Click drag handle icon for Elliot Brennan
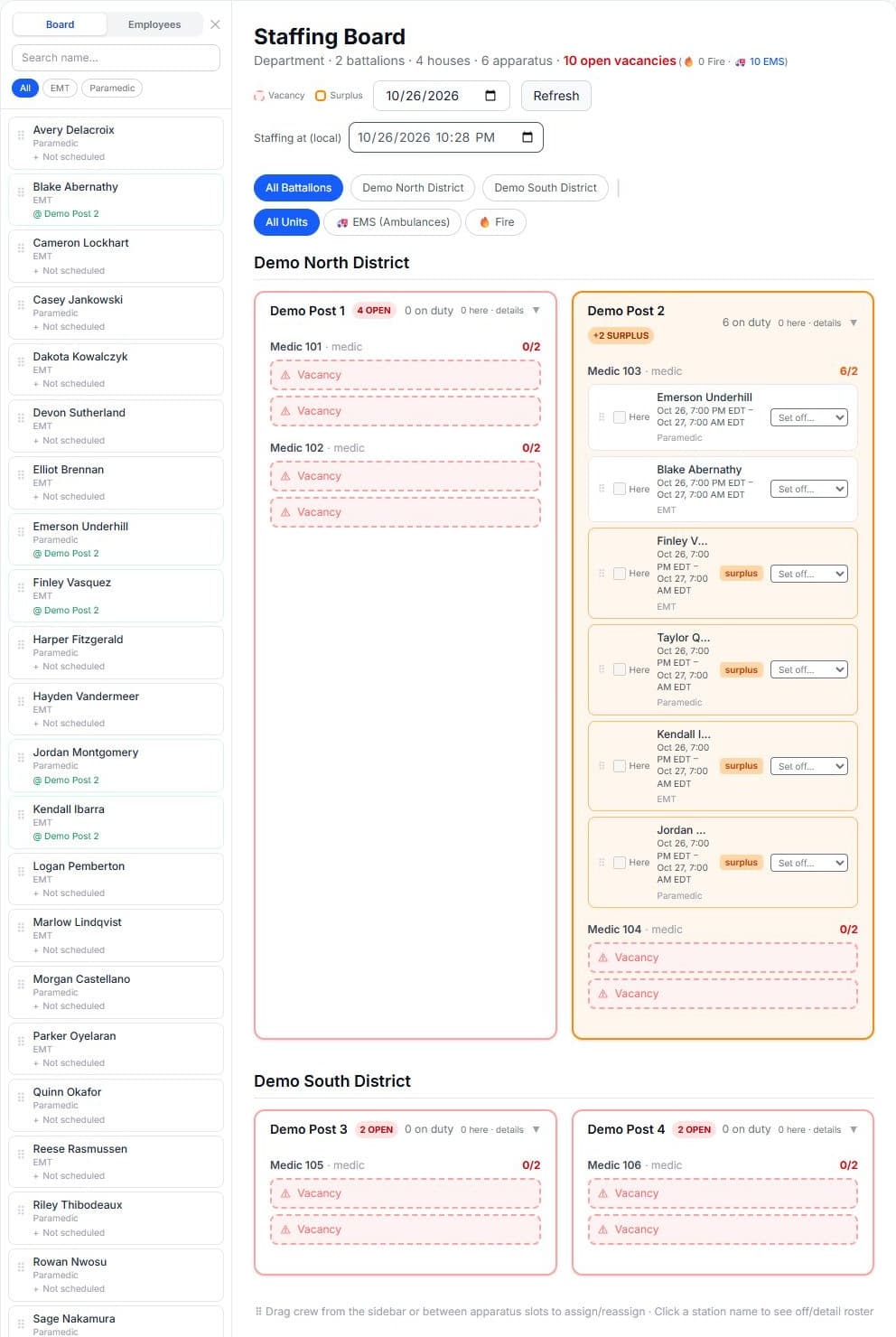 (x=21, y=475)
